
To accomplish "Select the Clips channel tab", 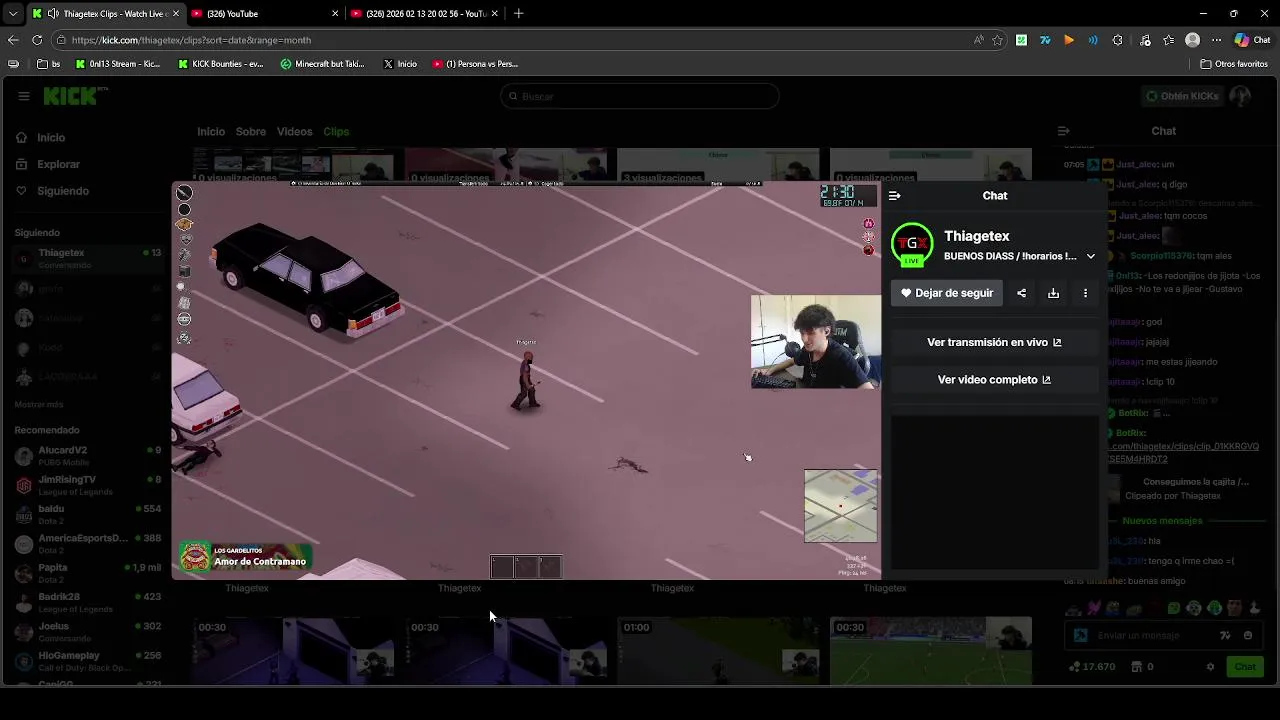I will 336,132.
